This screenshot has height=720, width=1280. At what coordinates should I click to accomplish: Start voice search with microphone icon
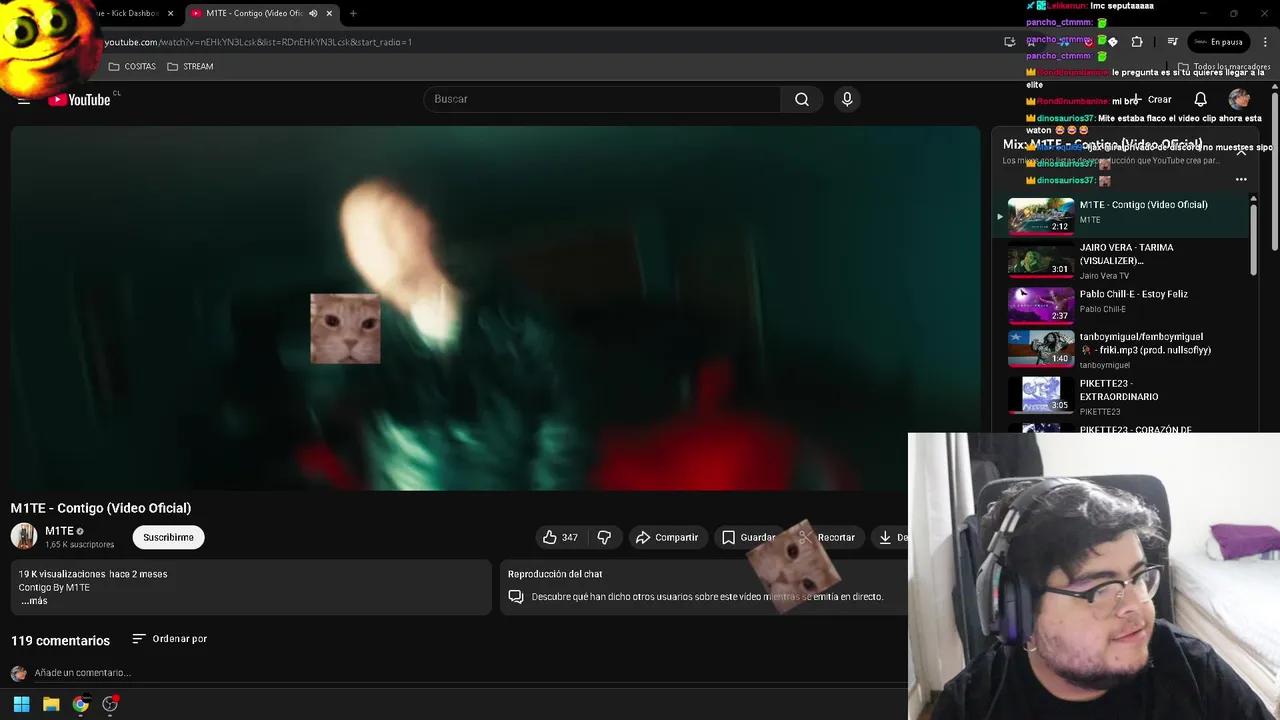[847, 99]
